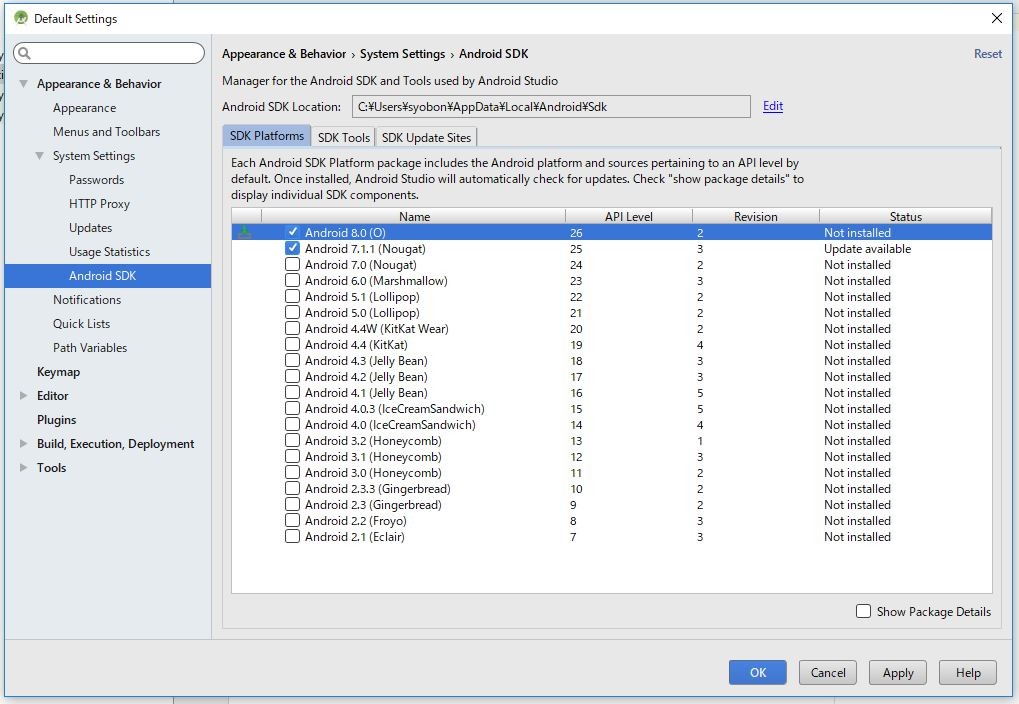The image size is (1019, 704).
Task: Open the SDK Update Sites tab
Action: 426,137
